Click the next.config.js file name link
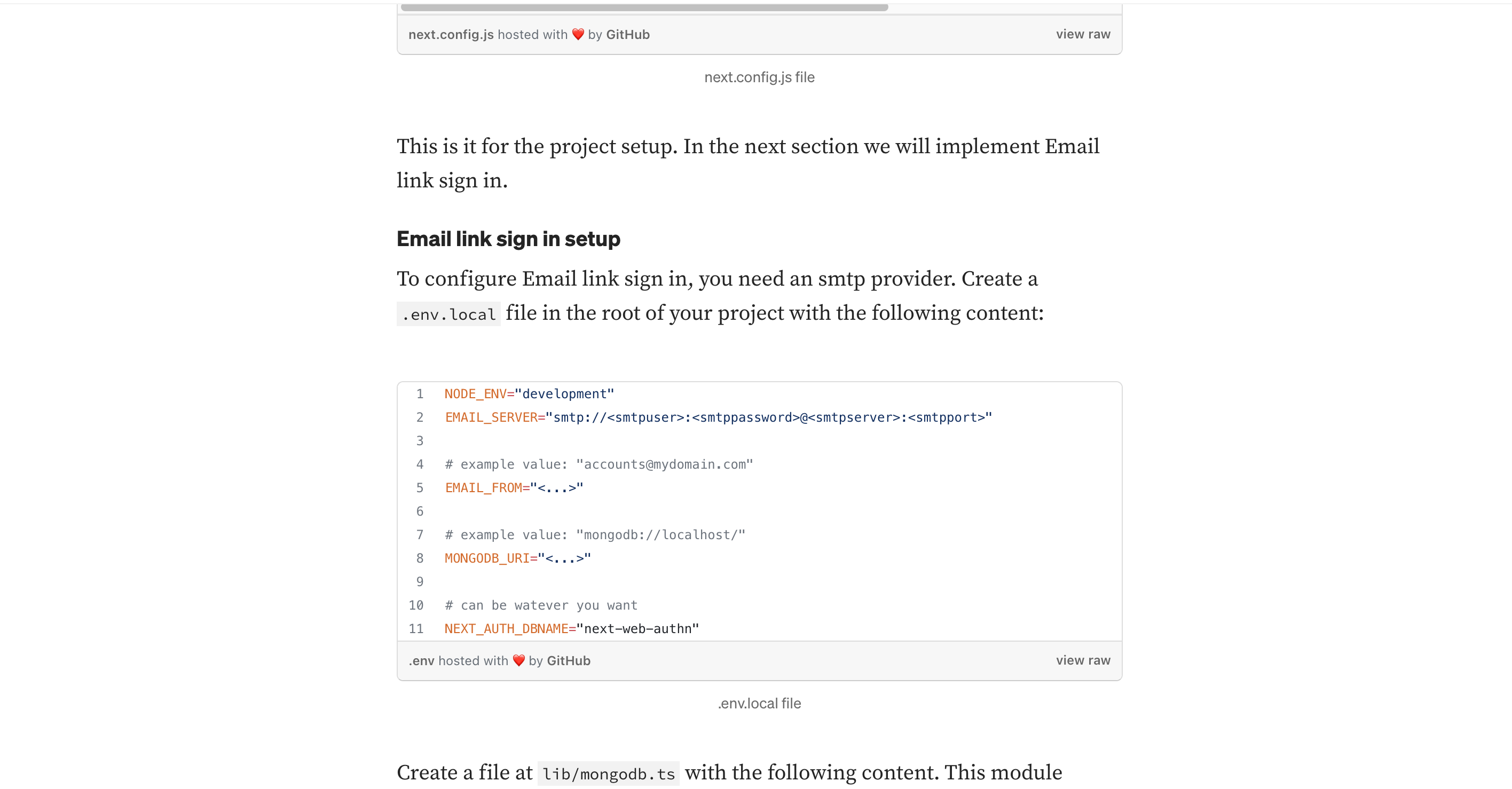Image resolution: width=1512 pixels, height=789 pixels. coord(450,34)
